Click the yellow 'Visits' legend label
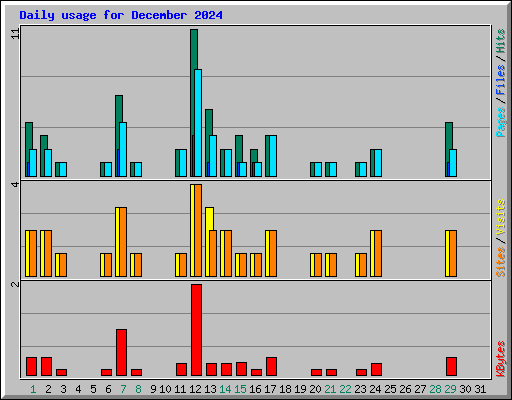 pyautogui.click(x=501, y=217)
